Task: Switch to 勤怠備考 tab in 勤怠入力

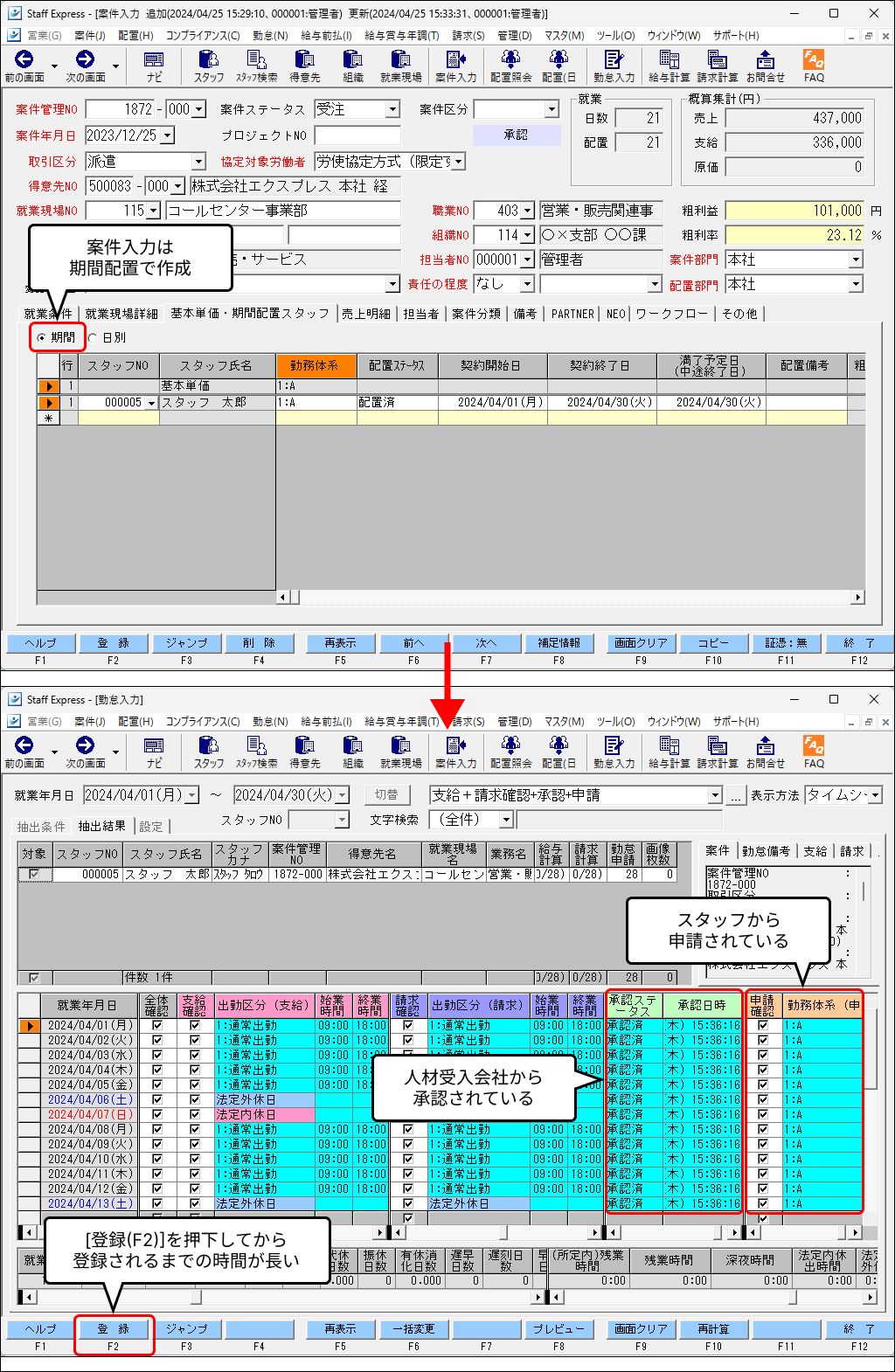Action: 767,851
